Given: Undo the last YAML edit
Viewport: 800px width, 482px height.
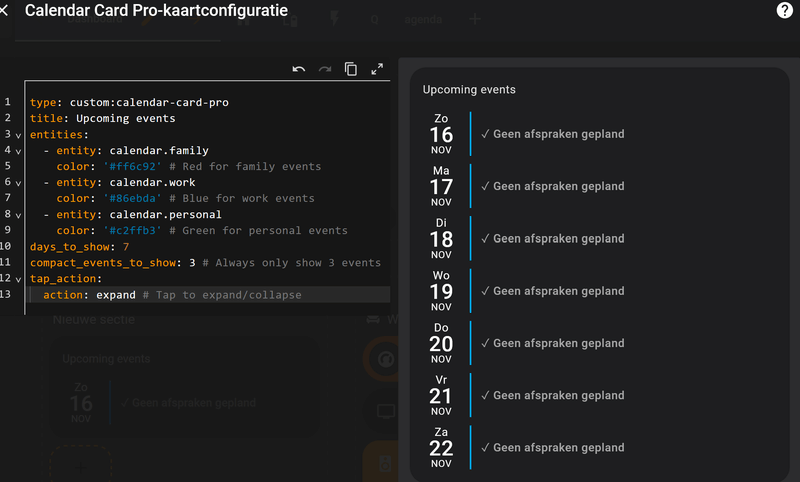Looking at the screenshot, I should tap(299, 69).
